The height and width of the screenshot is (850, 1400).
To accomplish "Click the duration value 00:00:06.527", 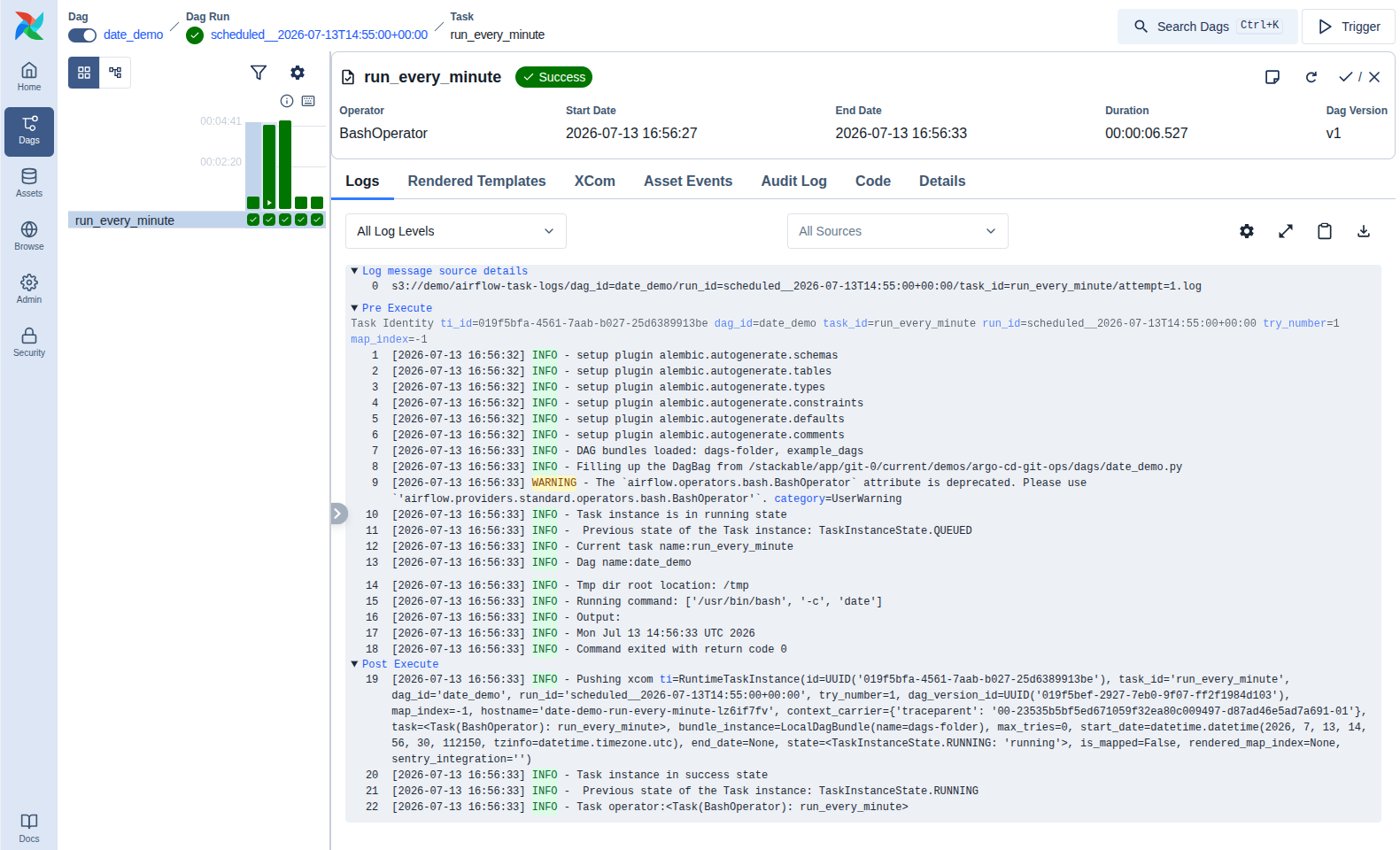I will click(1146, 133).
